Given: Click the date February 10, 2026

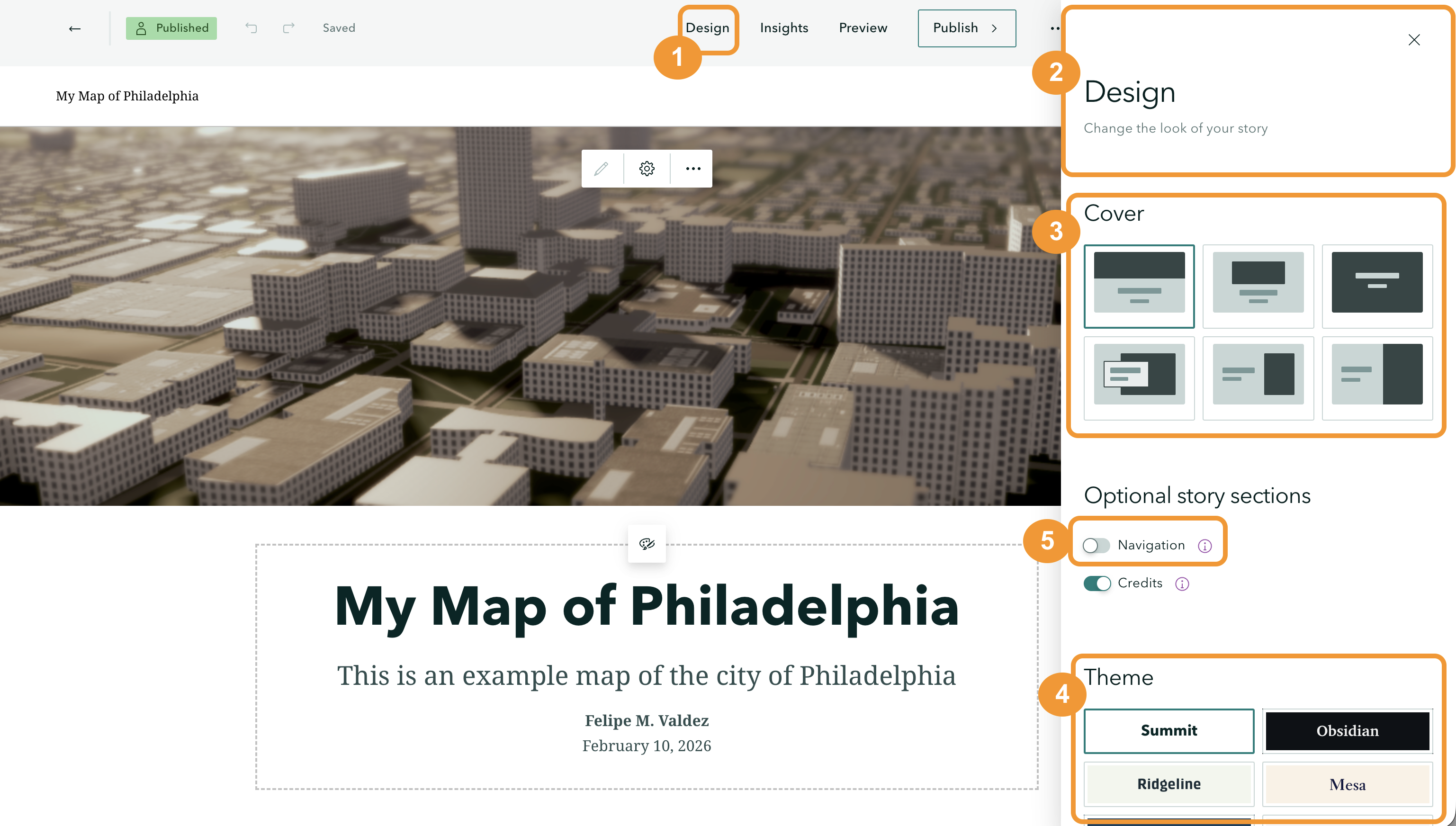Looking at the screenshot, I should pyautogui.click(x=647, y=745).
